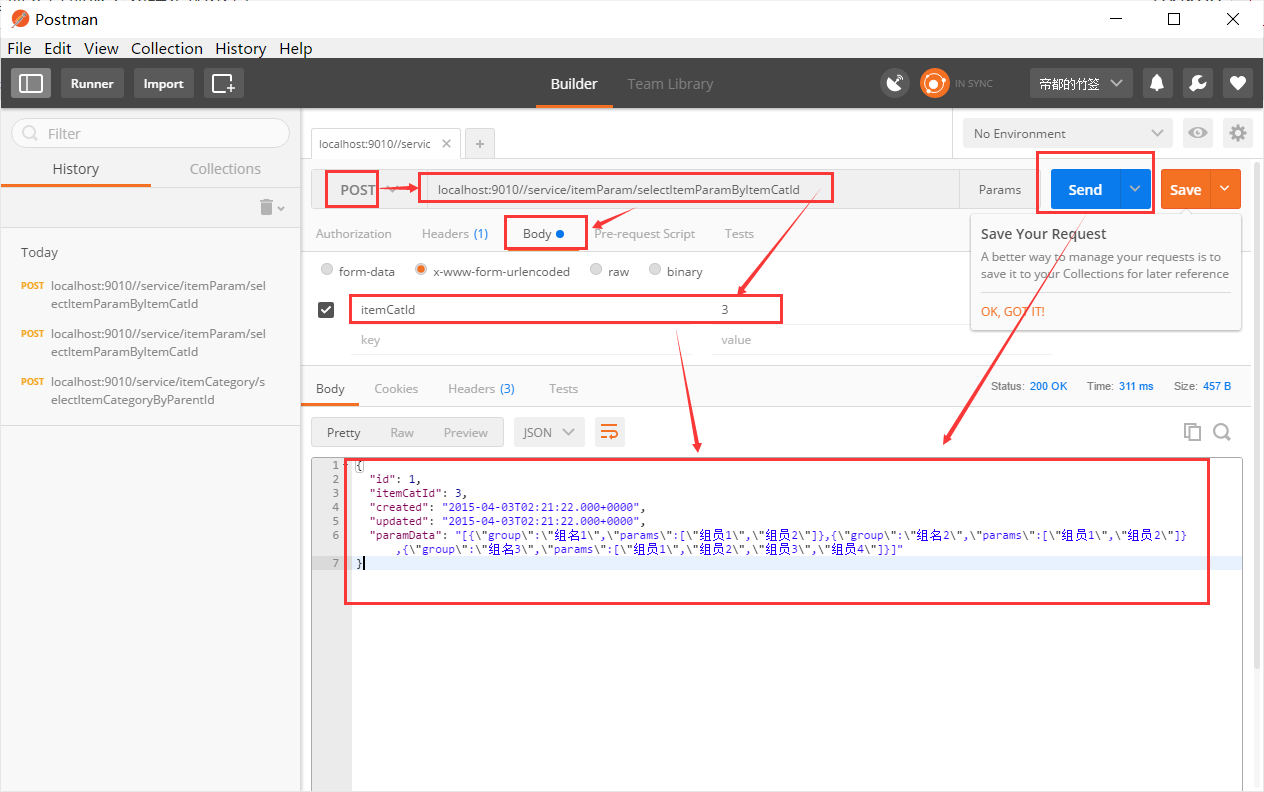Open the File menu
The height and width of the screenshot is (792, 1264).
(19, 48)
